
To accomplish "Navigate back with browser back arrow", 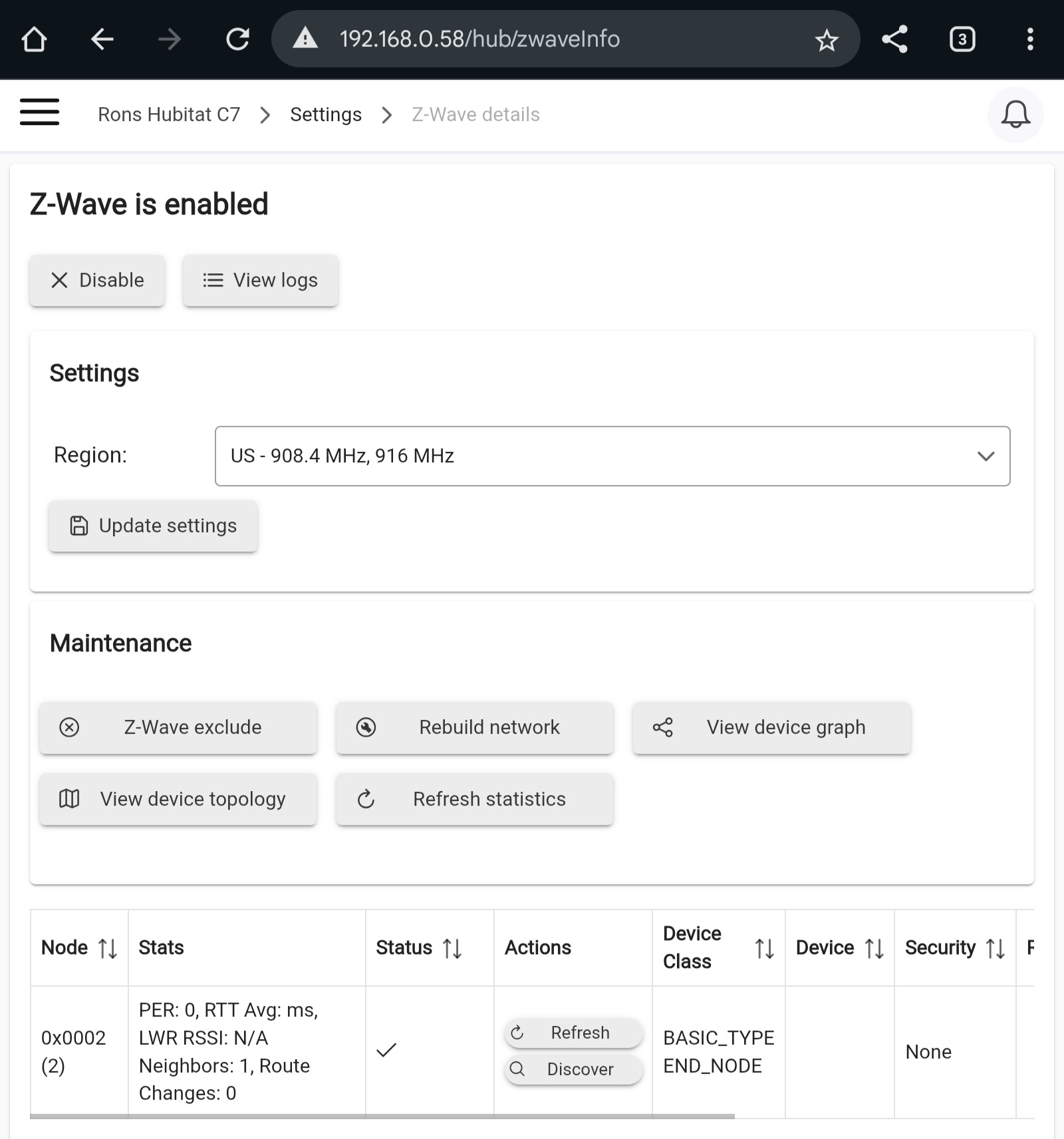I will (x=102, y=39).
